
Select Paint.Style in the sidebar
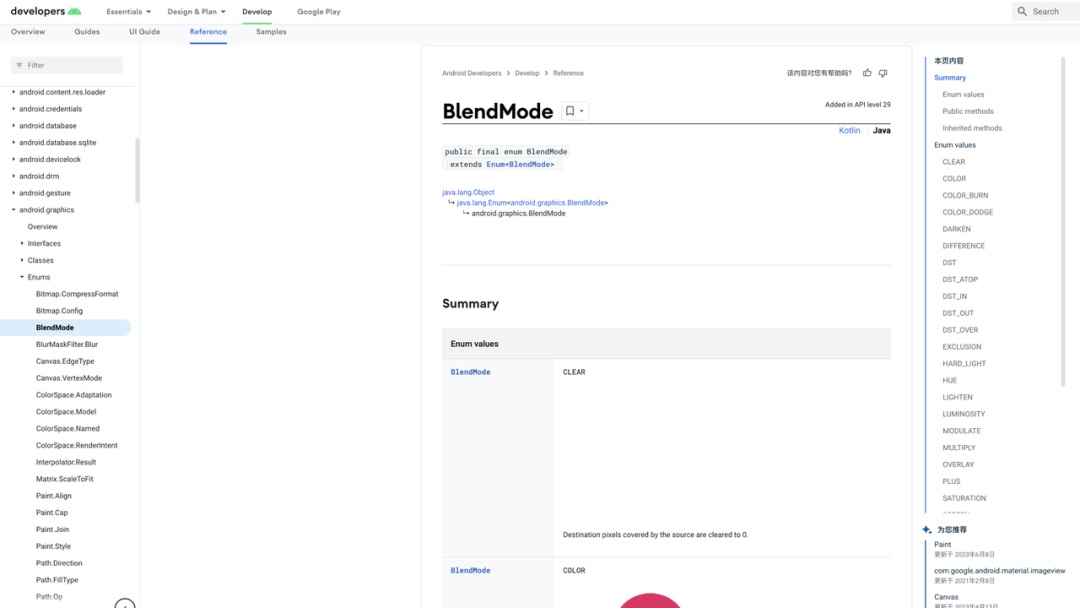pyautogui.click(x=53, y=546)
